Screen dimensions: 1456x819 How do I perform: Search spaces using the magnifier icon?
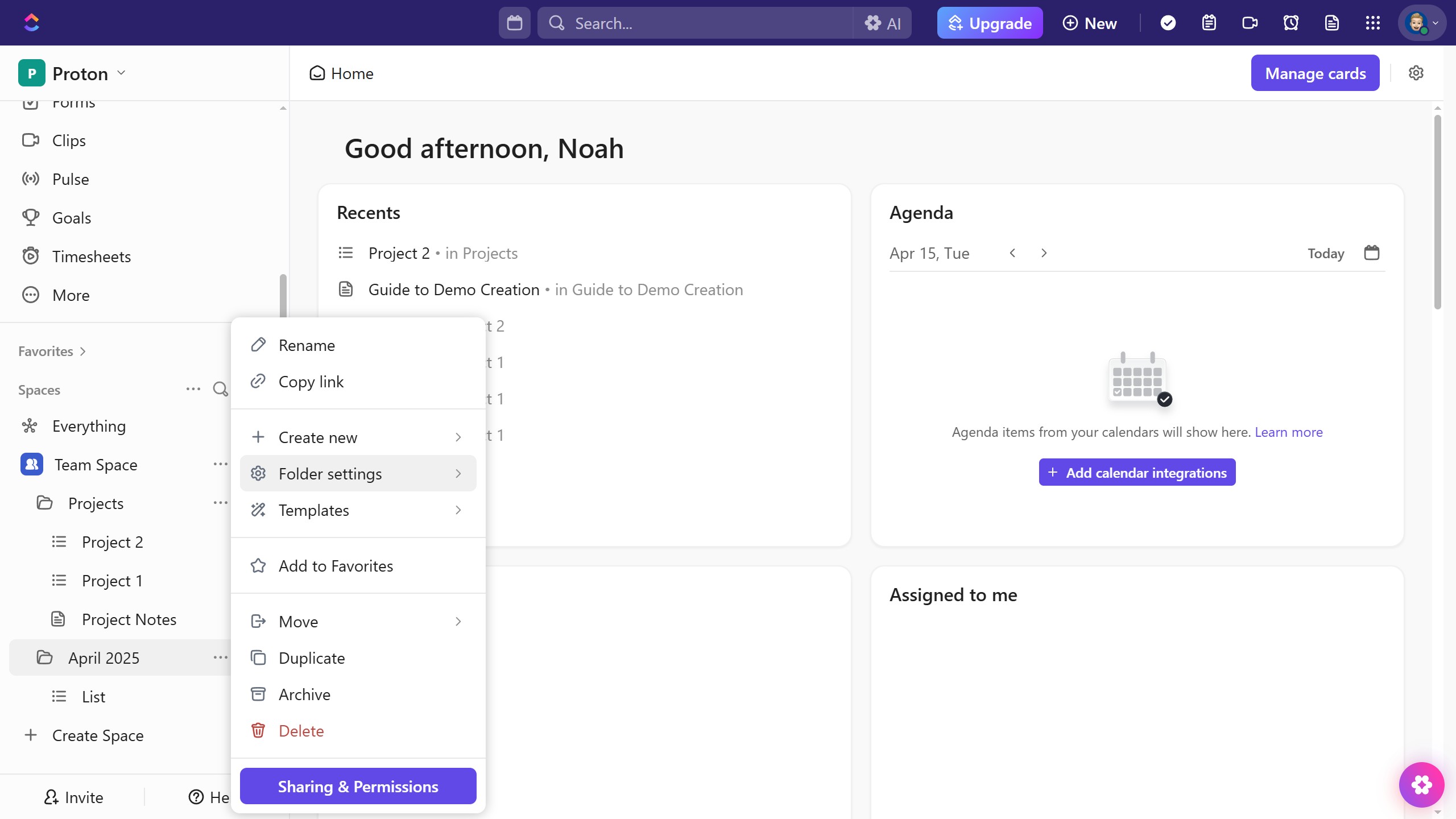220,390
